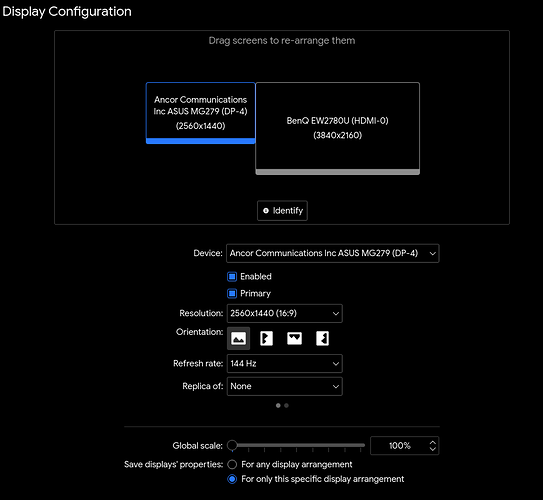Click the info icon on Identify button
This screenshot has height=500, width=543.
point(266,211)
